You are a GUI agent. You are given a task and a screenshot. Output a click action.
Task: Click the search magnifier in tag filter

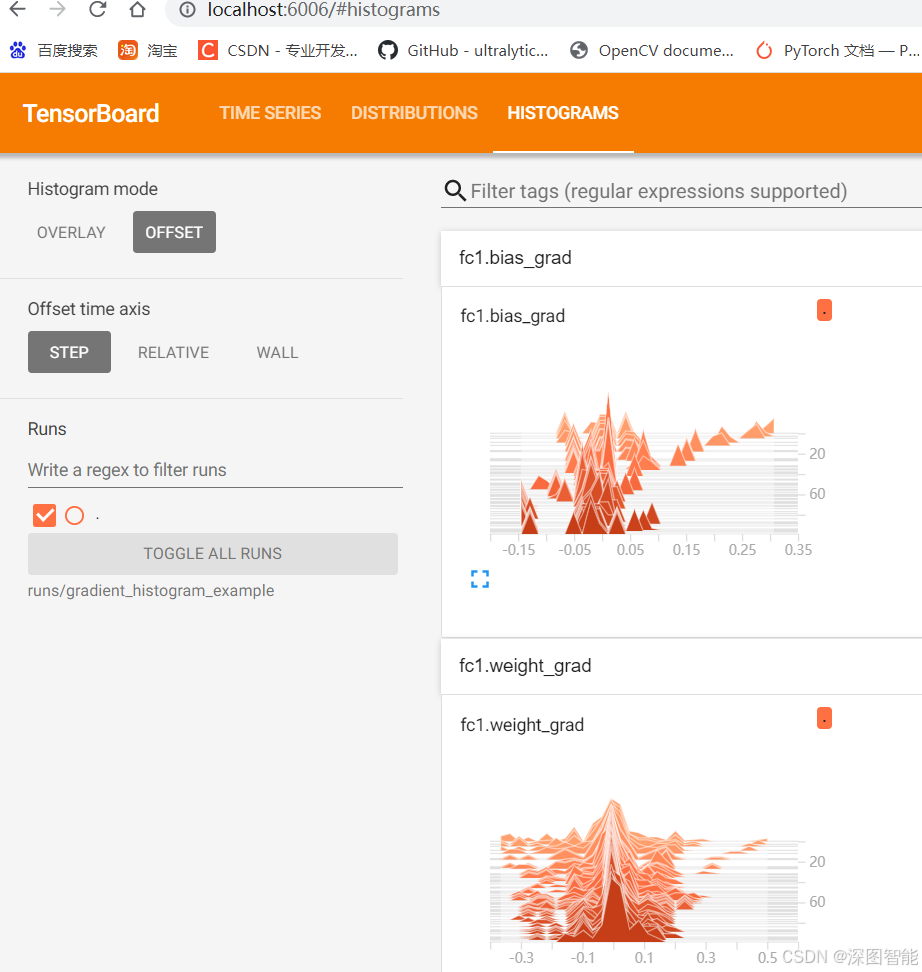click(455, 191)
